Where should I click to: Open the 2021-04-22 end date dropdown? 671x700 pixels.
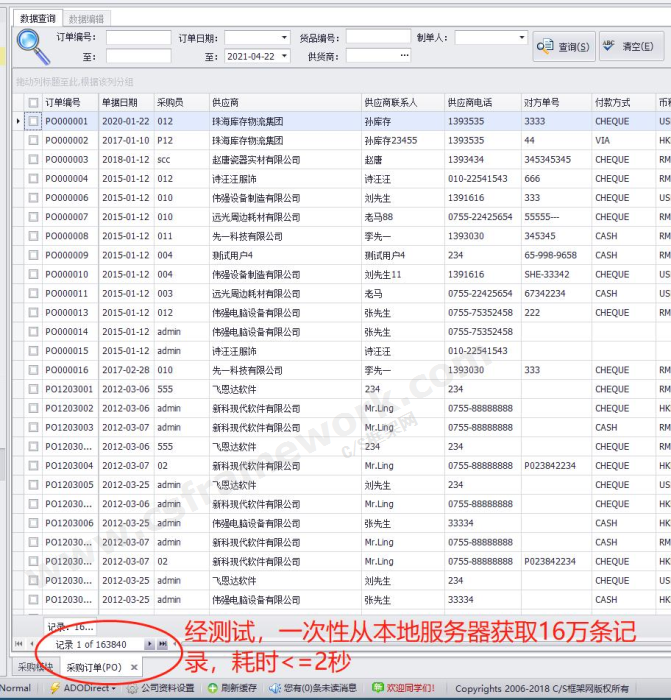coord(285,57)
